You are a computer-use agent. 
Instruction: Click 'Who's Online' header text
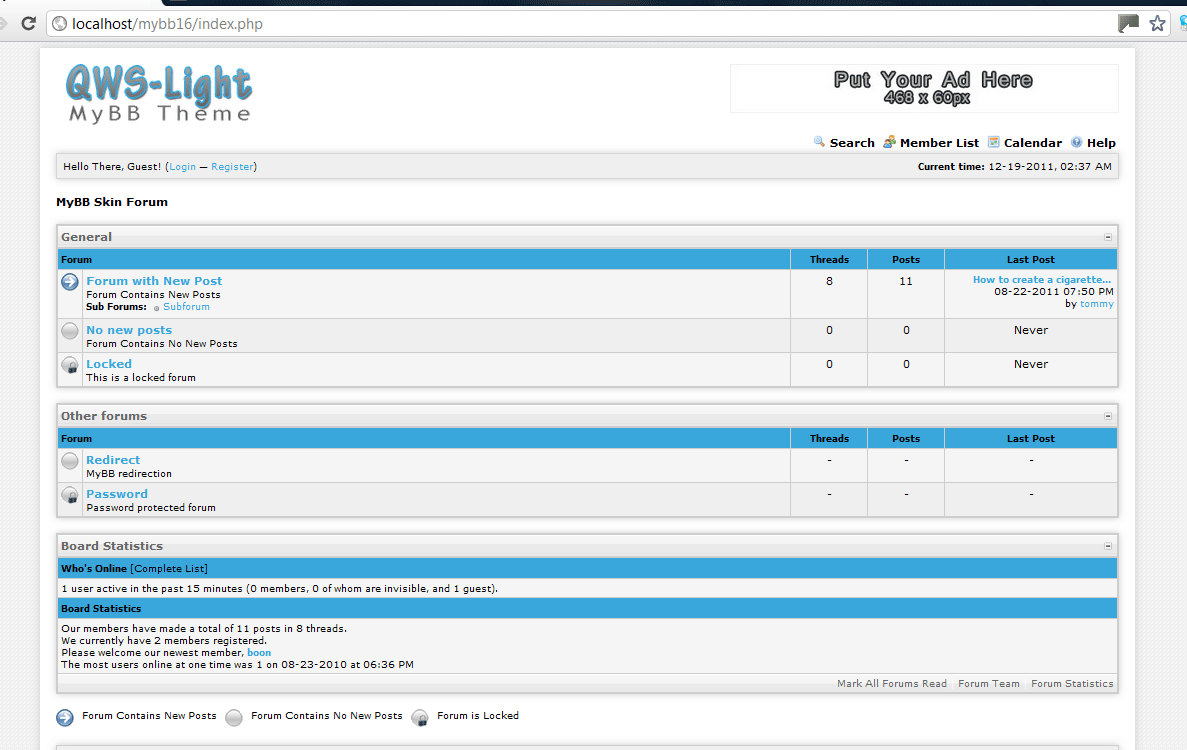[94, 568]
